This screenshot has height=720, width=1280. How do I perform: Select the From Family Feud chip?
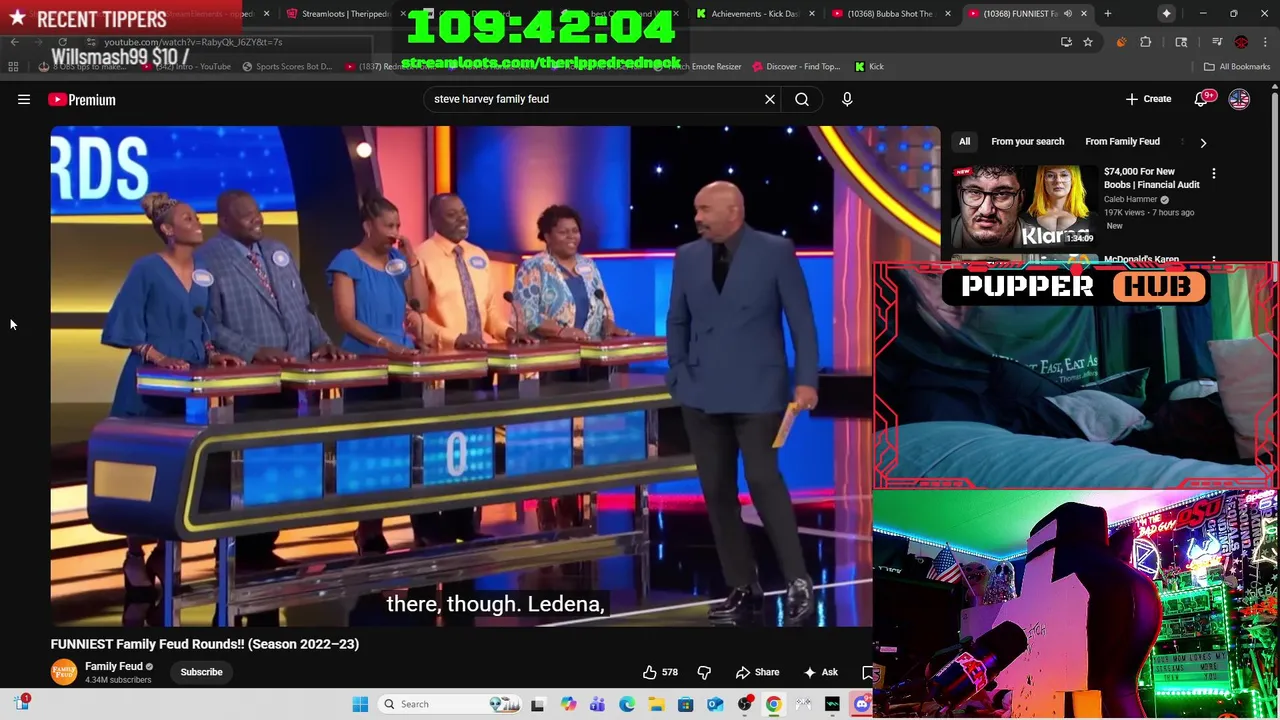click(1122, 142)
